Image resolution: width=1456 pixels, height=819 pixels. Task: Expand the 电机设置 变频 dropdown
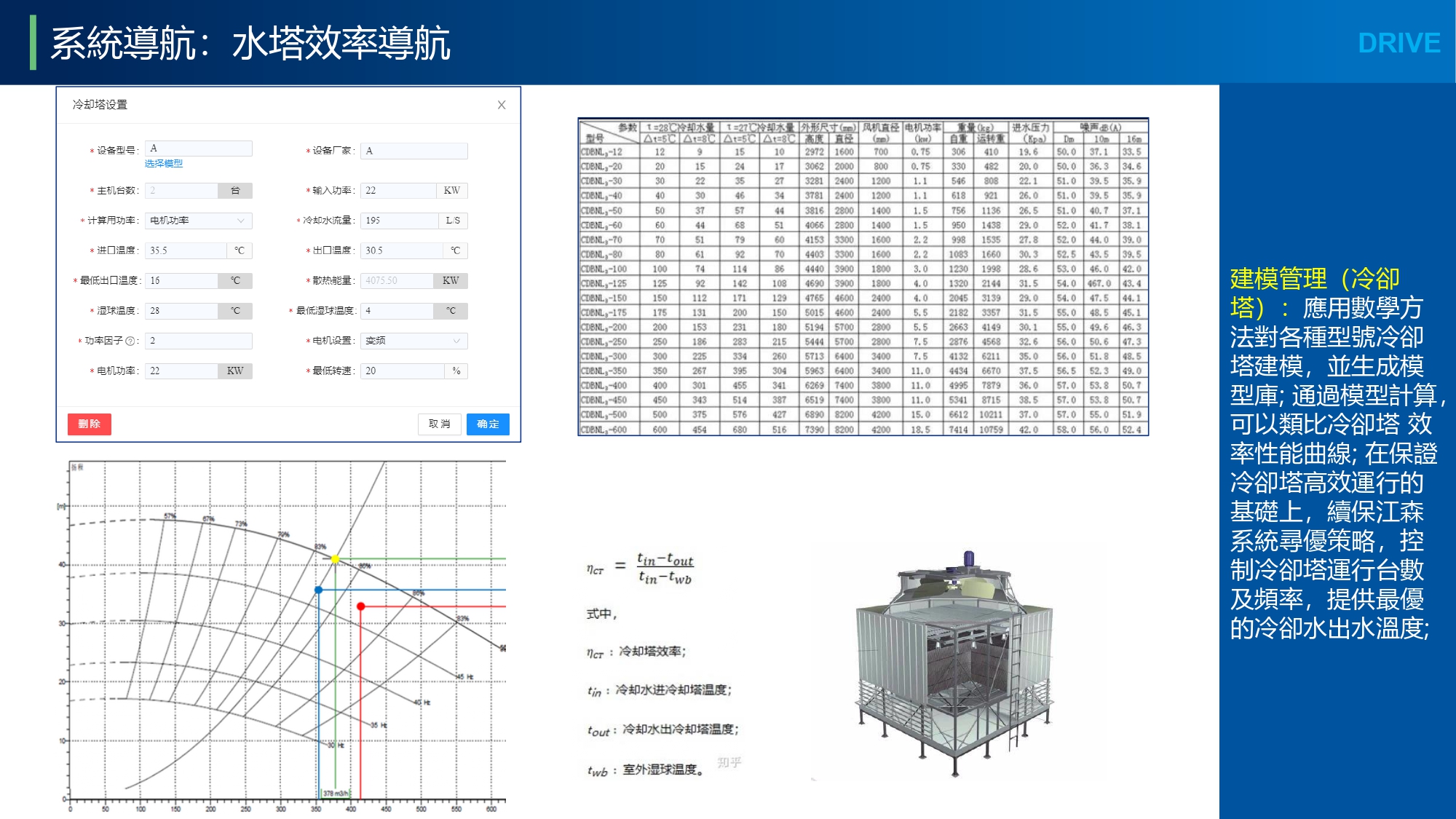coord(414,341)
